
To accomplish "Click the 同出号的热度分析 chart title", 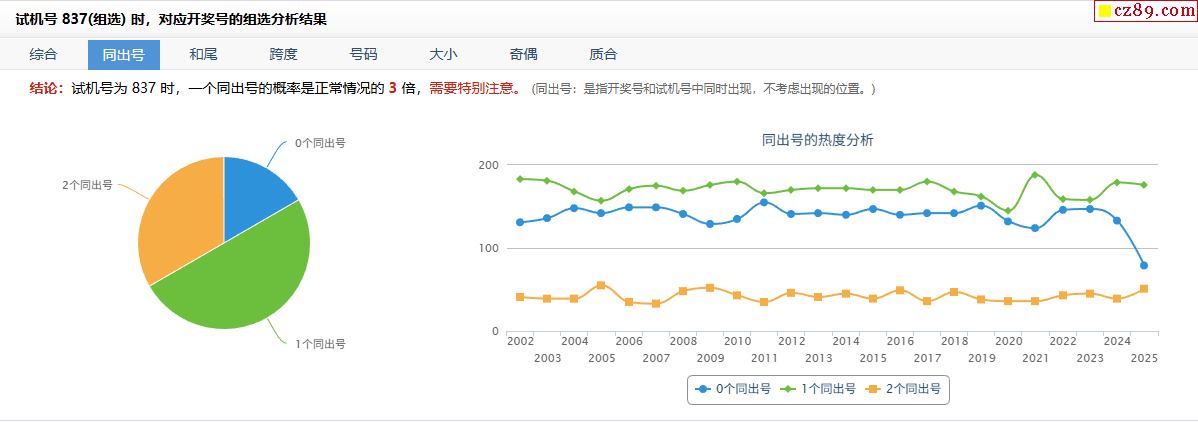I will pos(817,140).
